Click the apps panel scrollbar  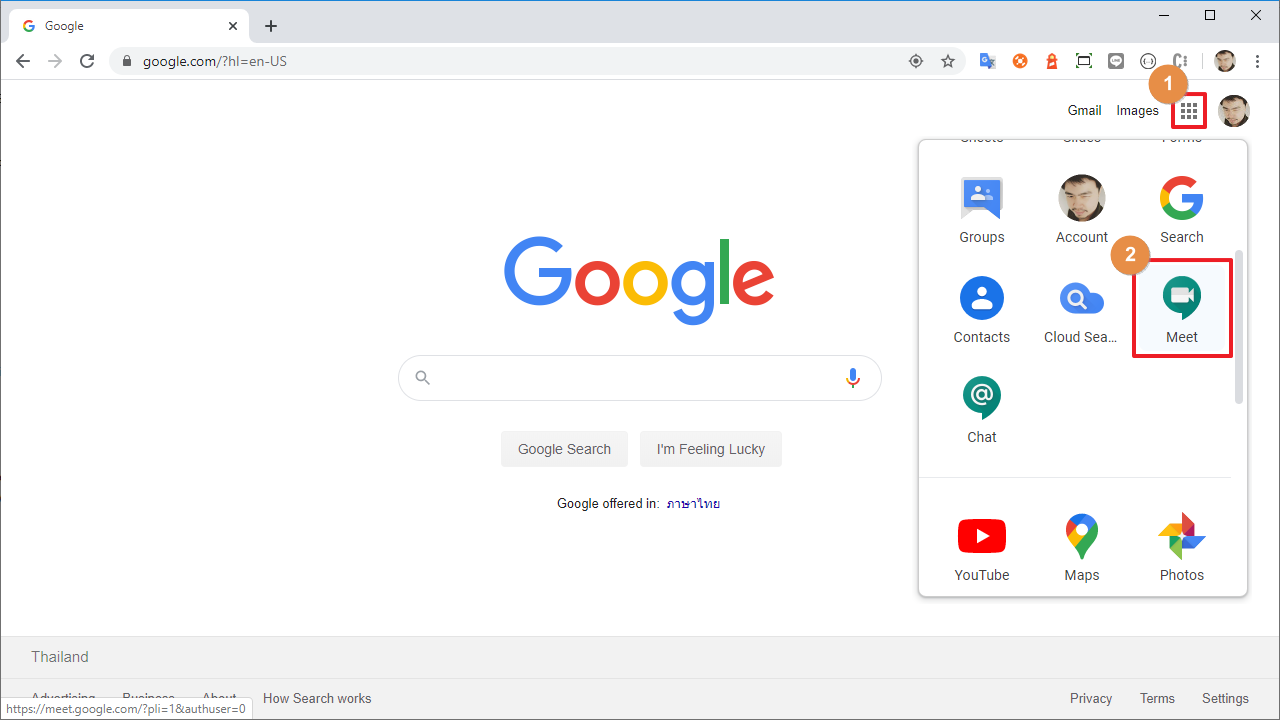(1239, 327)
